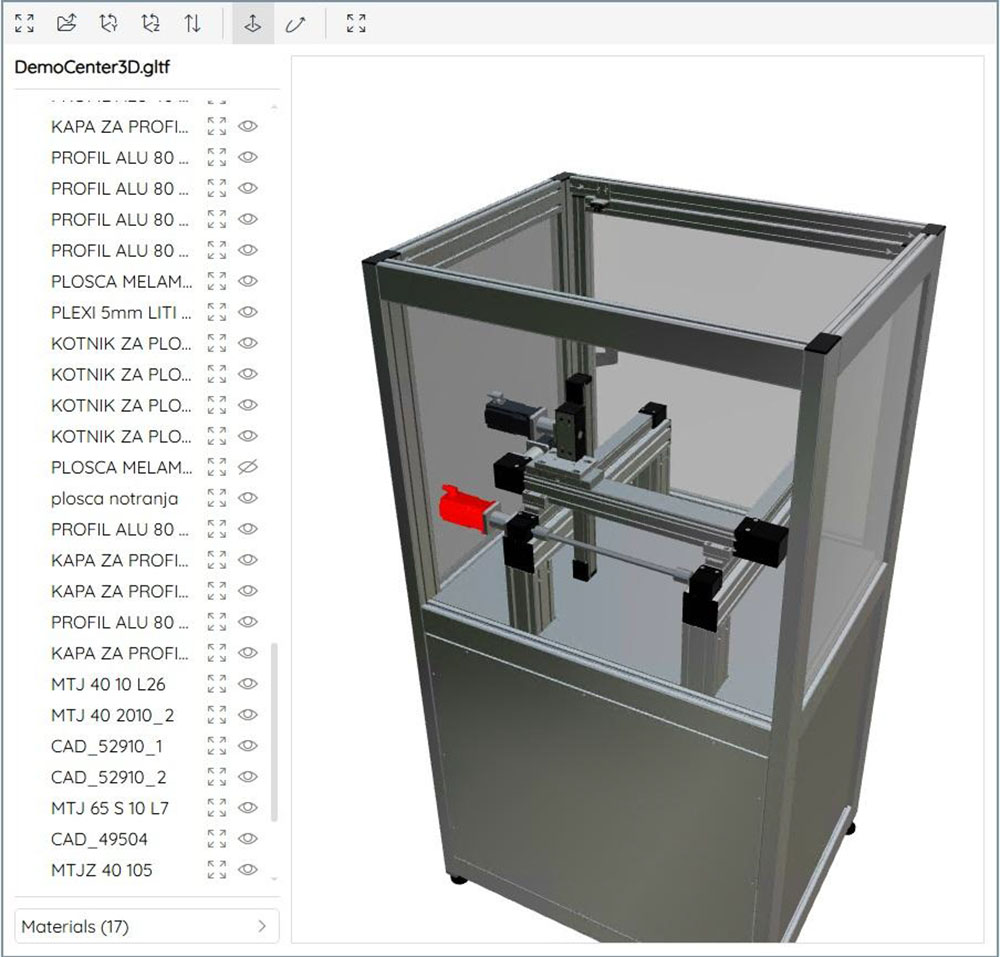Set Z axis as up vector
1000x957 pixels.
click(151, 23)
